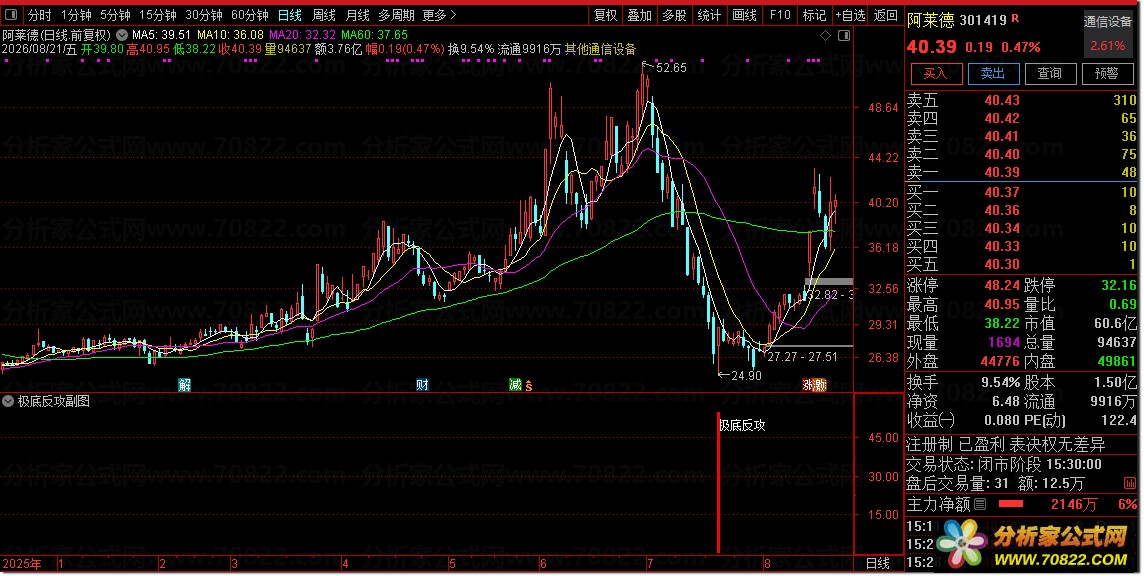Open the 统计 statistics tool
Image resolution: width=1144 pixels, height=576 pixels.
click(x=708, y=15)
